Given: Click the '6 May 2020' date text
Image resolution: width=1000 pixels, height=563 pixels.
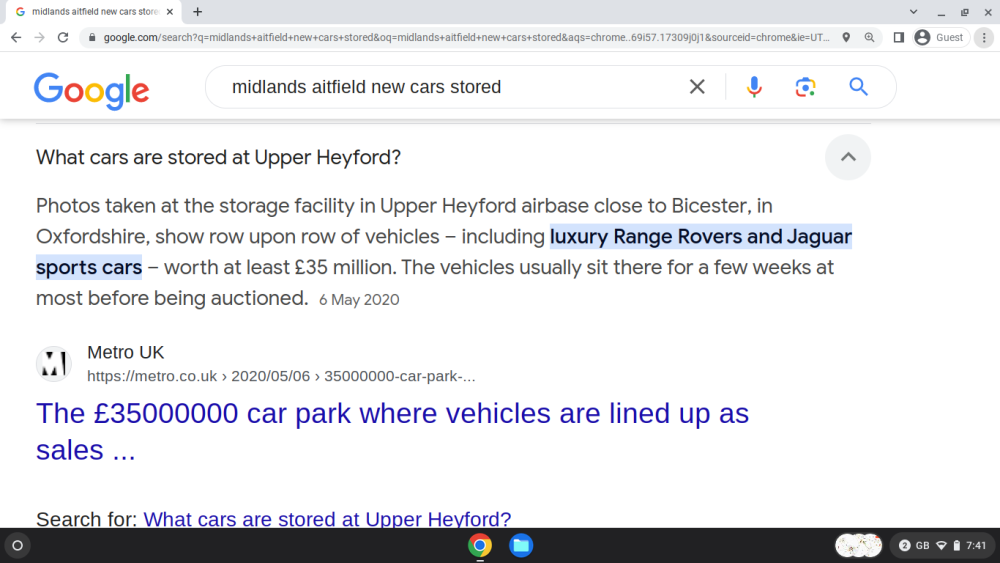Looking at the screenshot, I should [x=359, y=300].
